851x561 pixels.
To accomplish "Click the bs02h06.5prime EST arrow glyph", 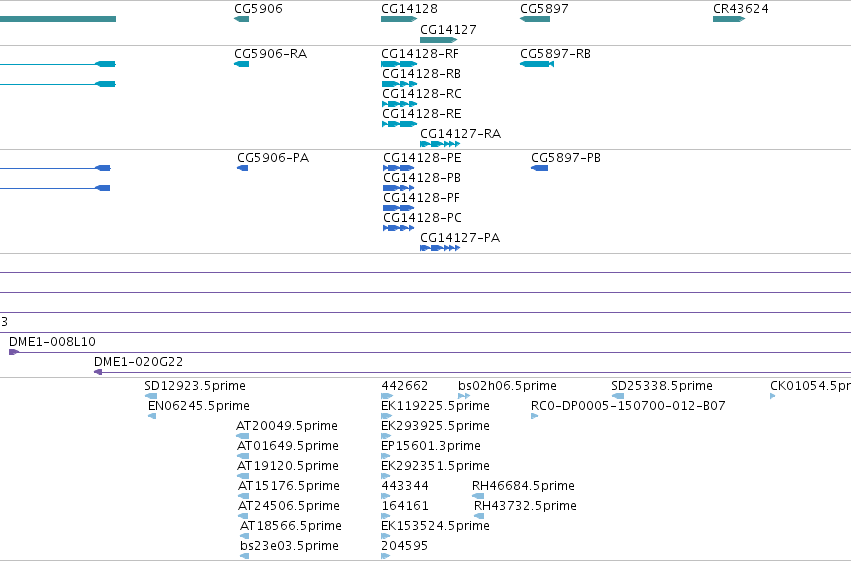I will click(x=464, y=396).
